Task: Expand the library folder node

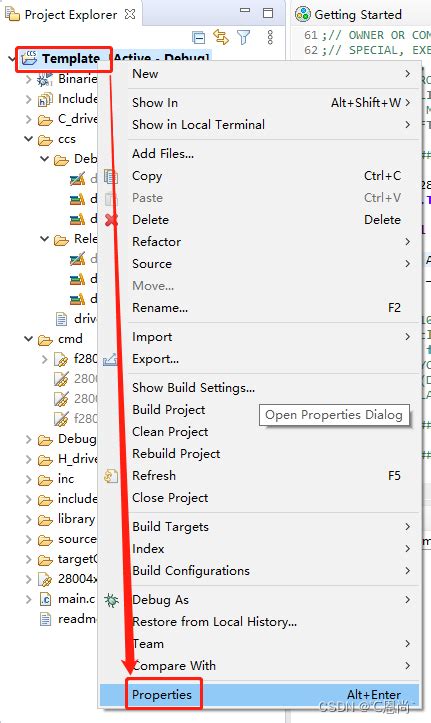Action: (x=29, y=519)
